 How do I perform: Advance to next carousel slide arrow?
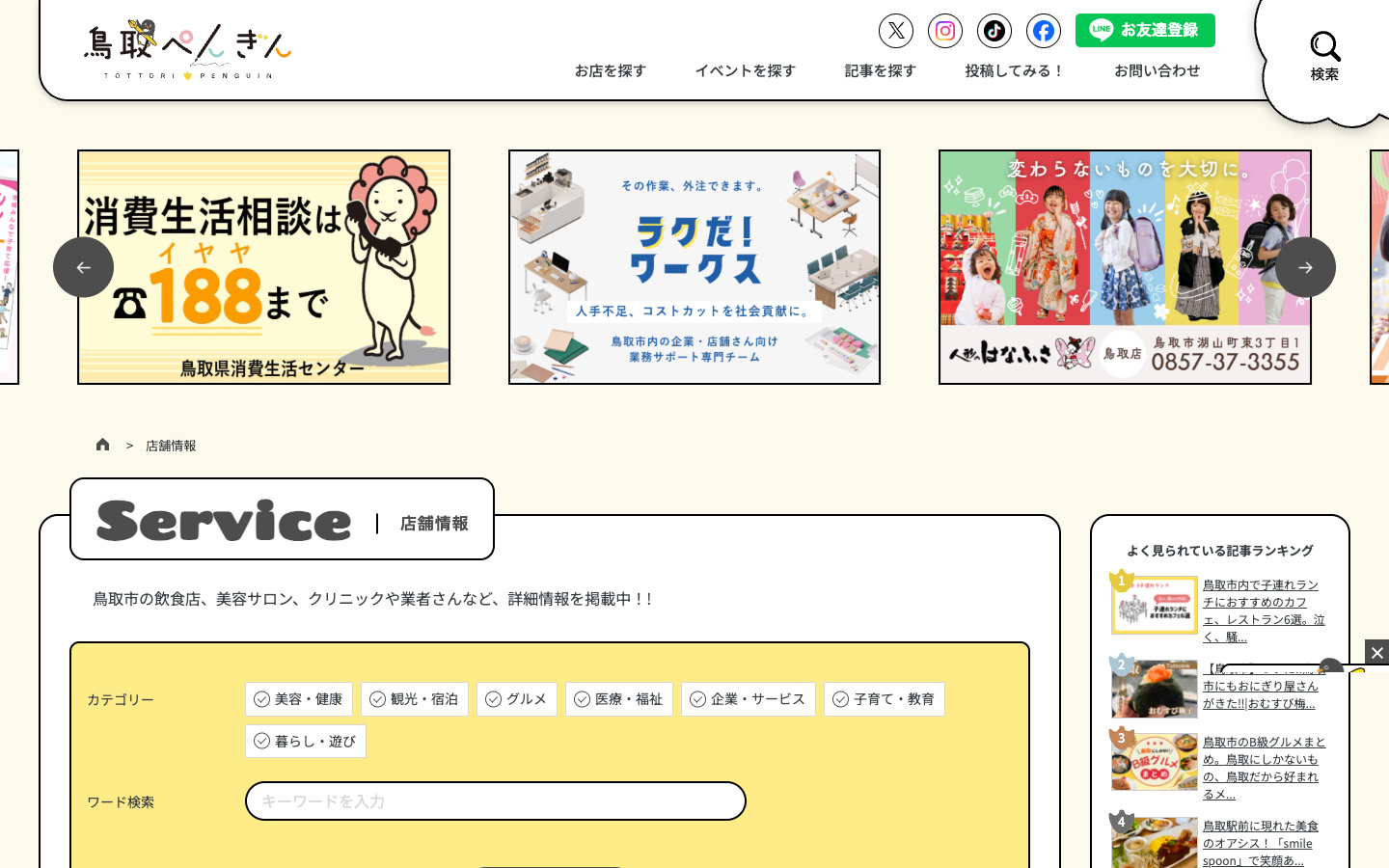click(x=1305, y=267)
